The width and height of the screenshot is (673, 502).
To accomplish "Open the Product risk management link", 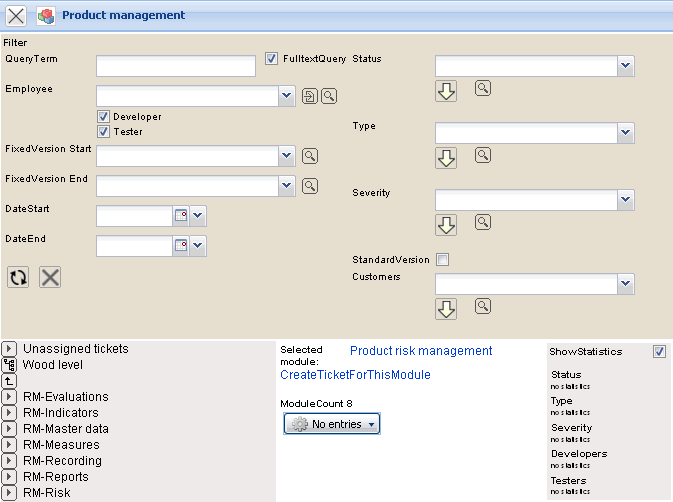I will [x=421, y=351].
